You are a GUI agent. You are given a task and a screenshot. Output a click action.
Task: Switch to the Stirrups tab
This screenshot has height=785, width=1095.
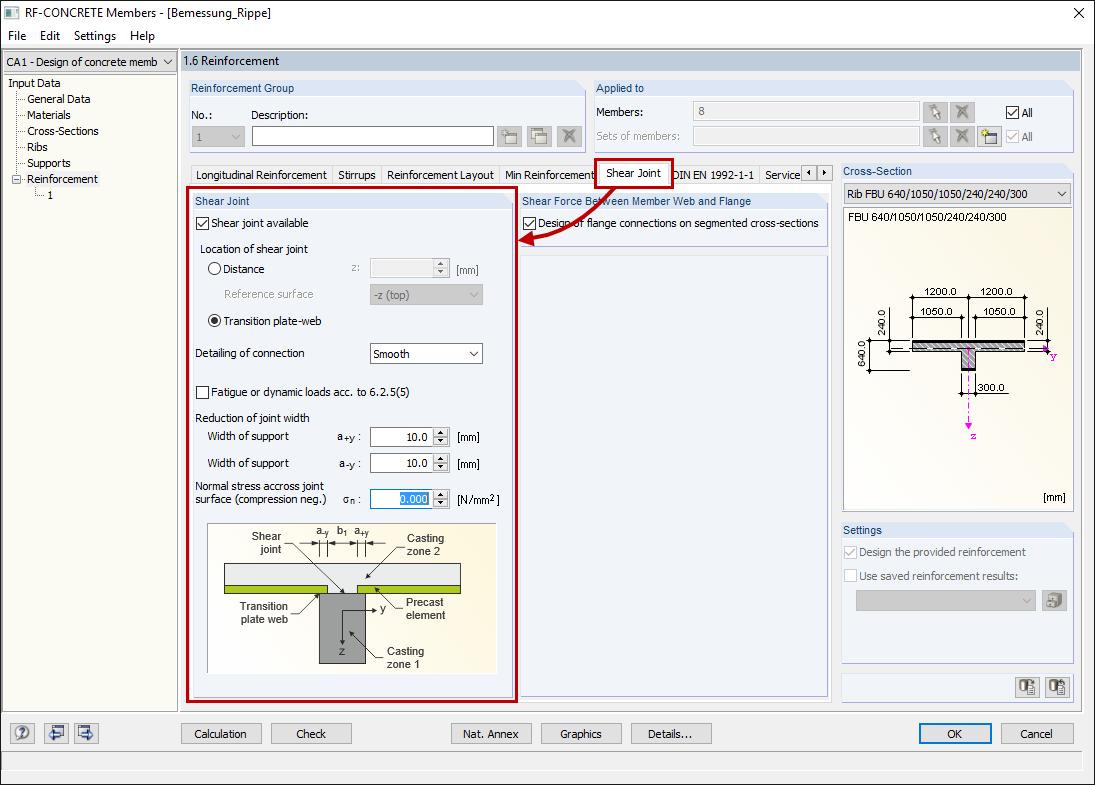pyautogui.click(x=356, y=173)
